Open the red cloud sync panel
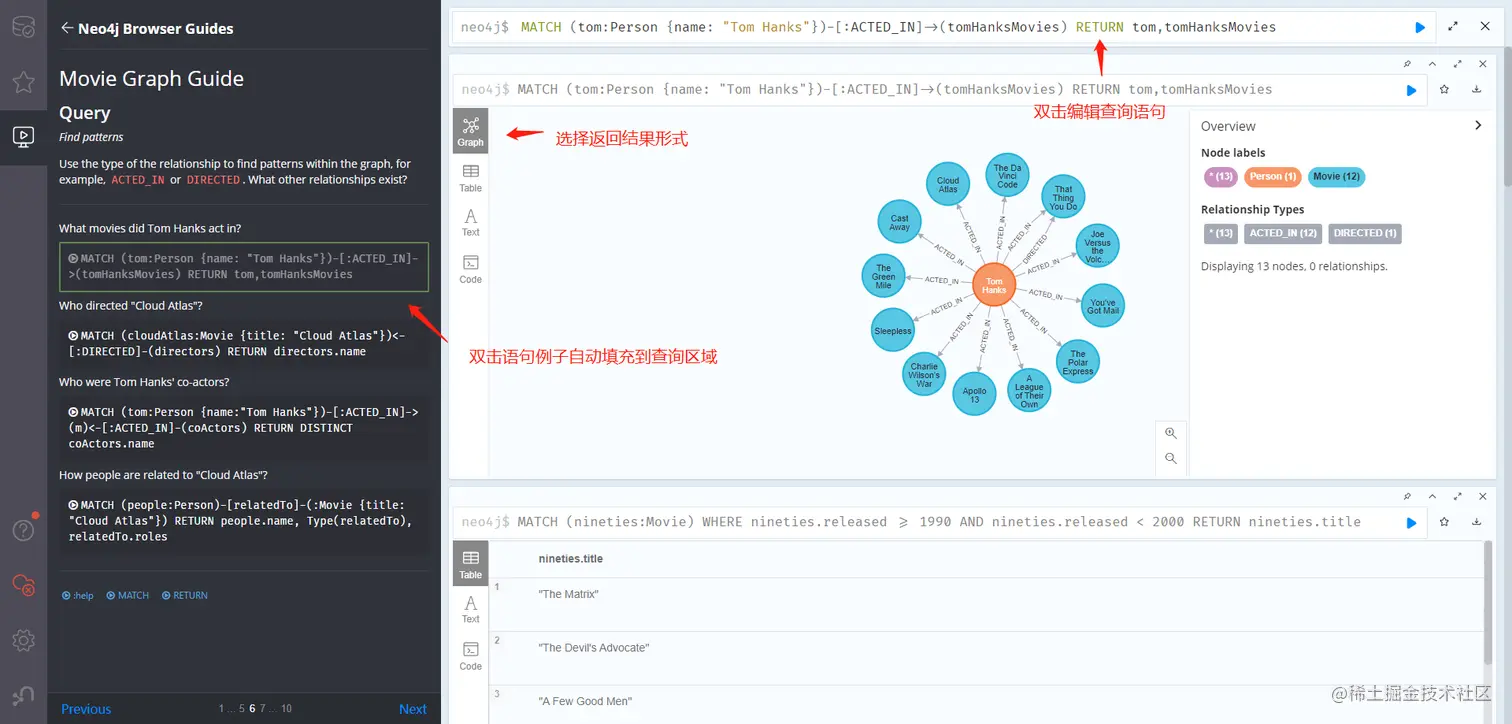Viewport: 1512px width, 724px height. pos(23,585)
